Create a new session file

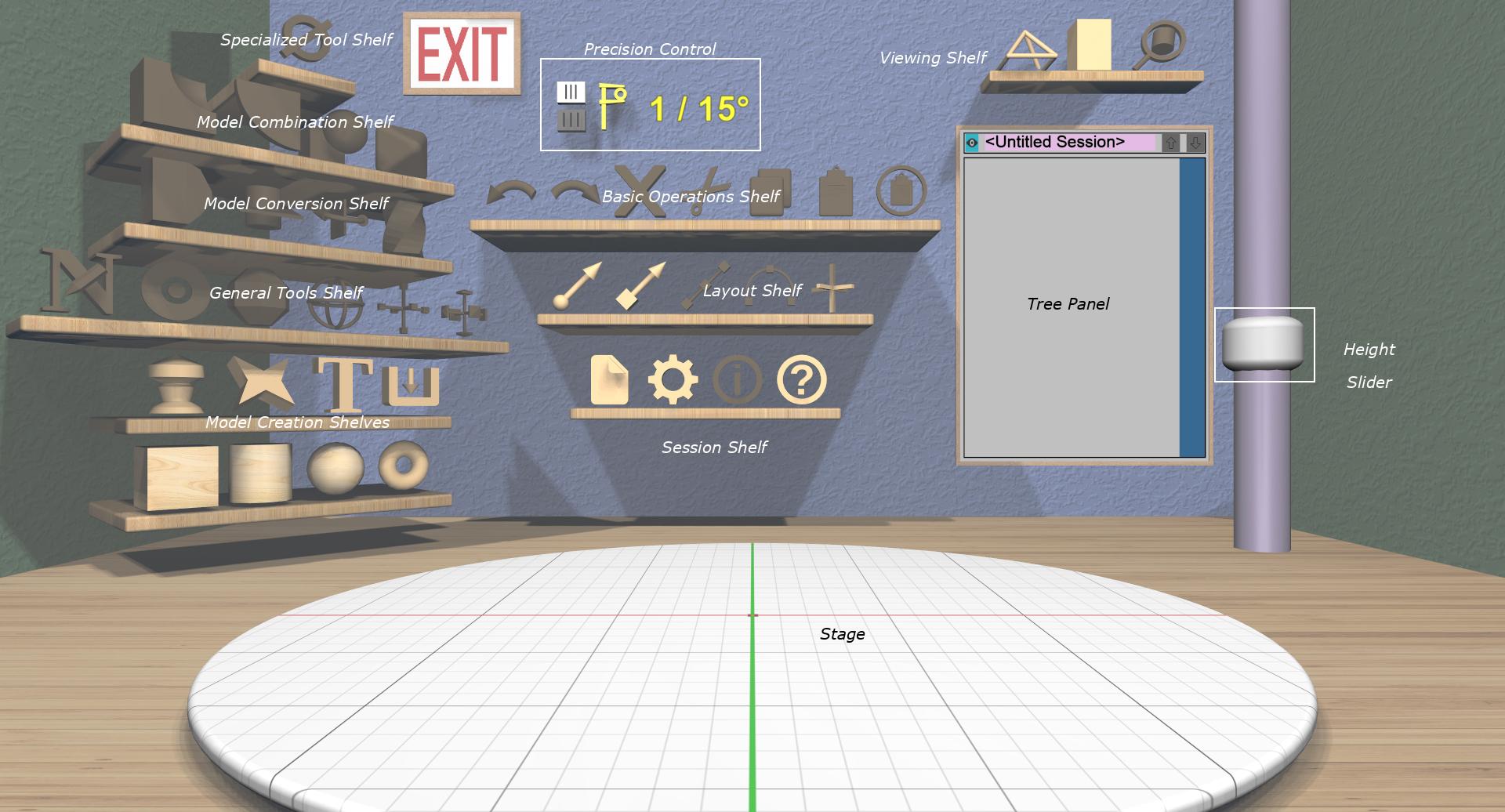point(609,380)
